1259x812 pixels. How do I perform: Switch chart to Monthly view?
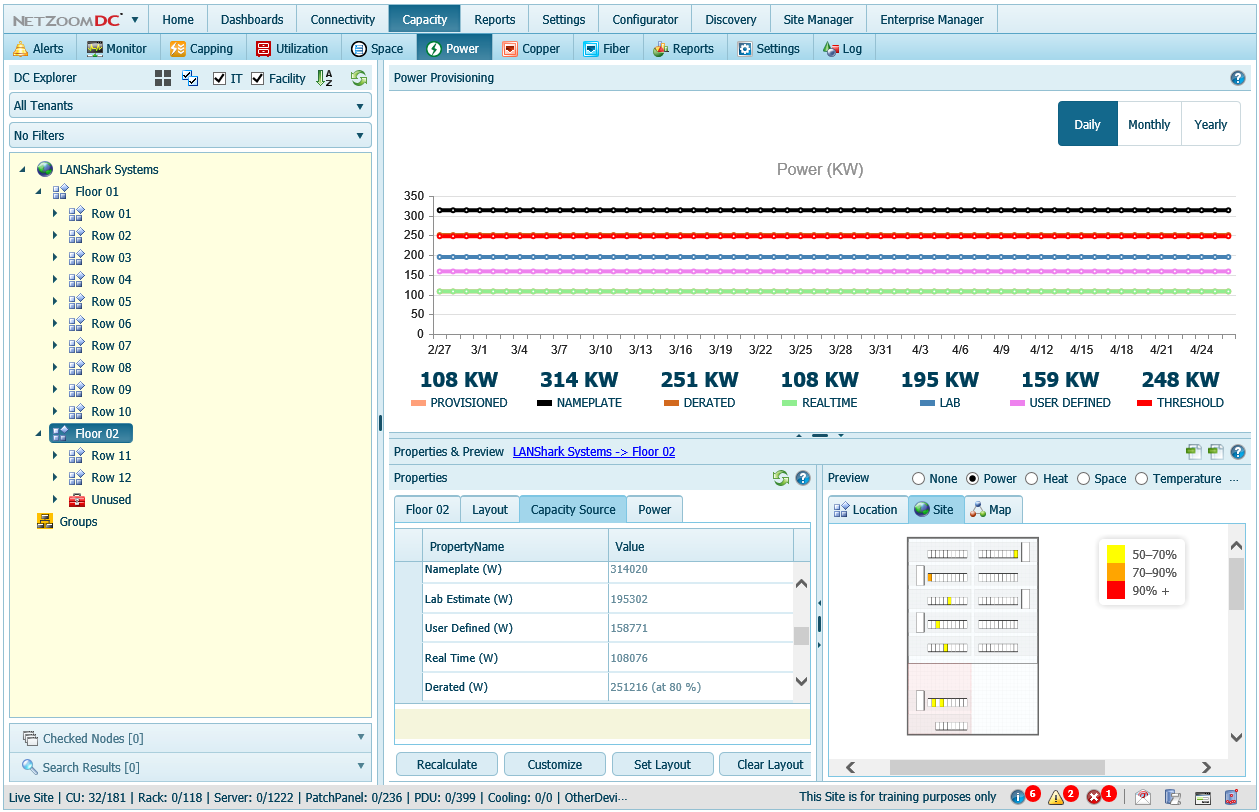1149,124
